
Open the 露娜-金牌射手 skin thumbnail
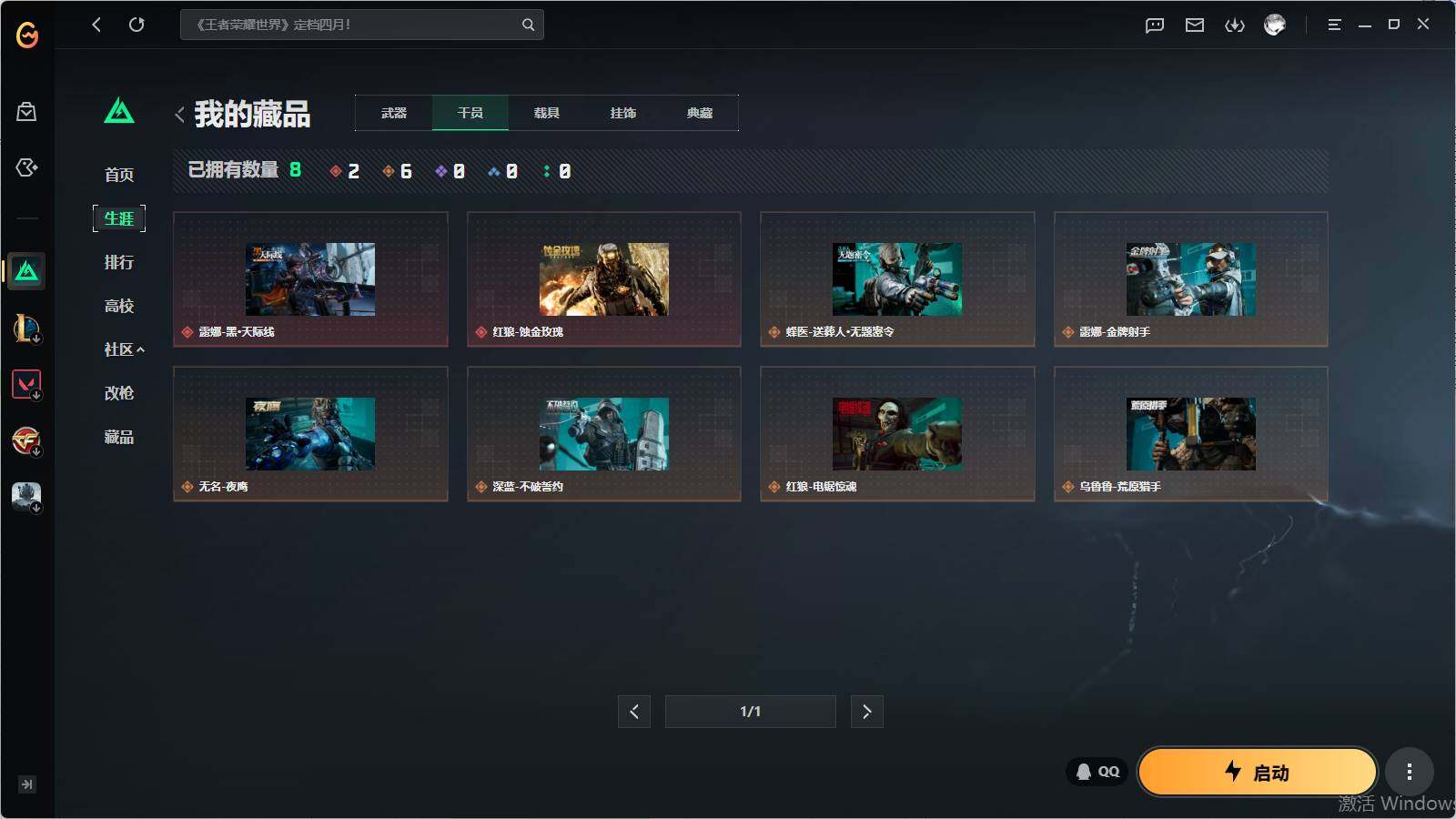tap(1191, 279)
